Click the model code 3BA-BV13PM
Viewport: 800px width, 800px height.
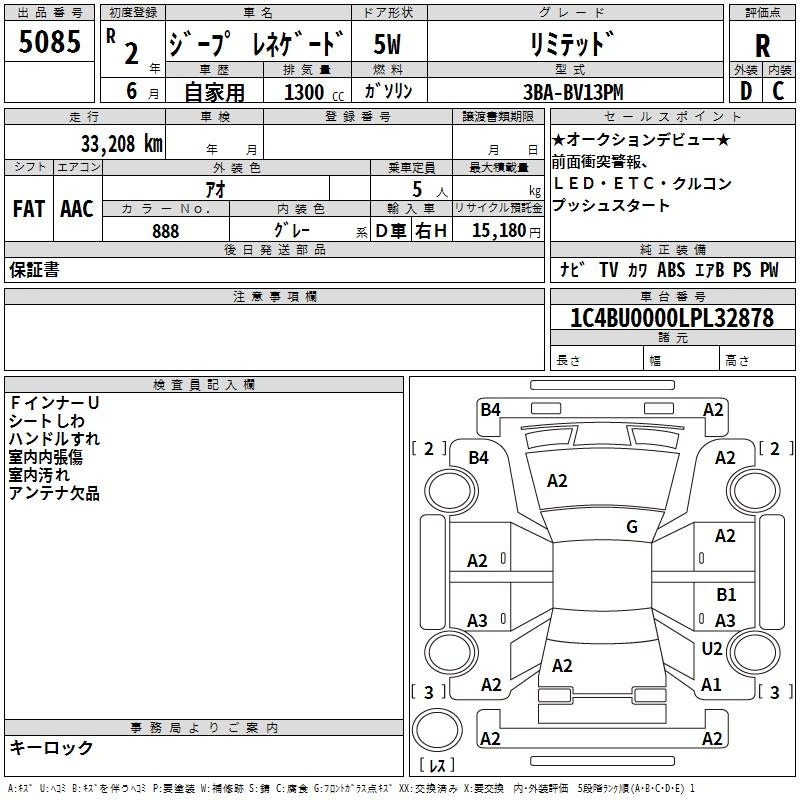coord(573,92)
